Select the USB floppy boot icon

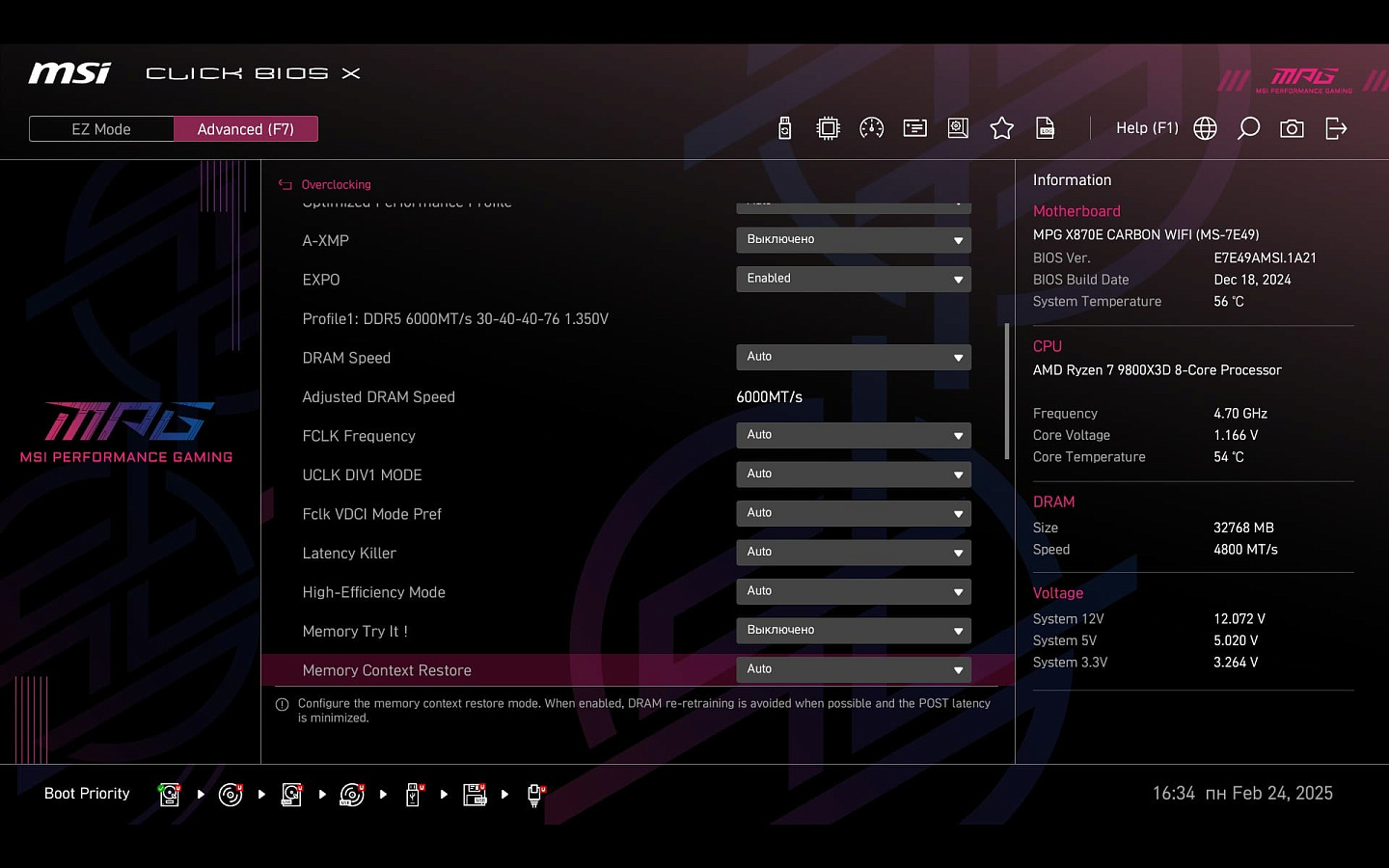click(475, 795)
